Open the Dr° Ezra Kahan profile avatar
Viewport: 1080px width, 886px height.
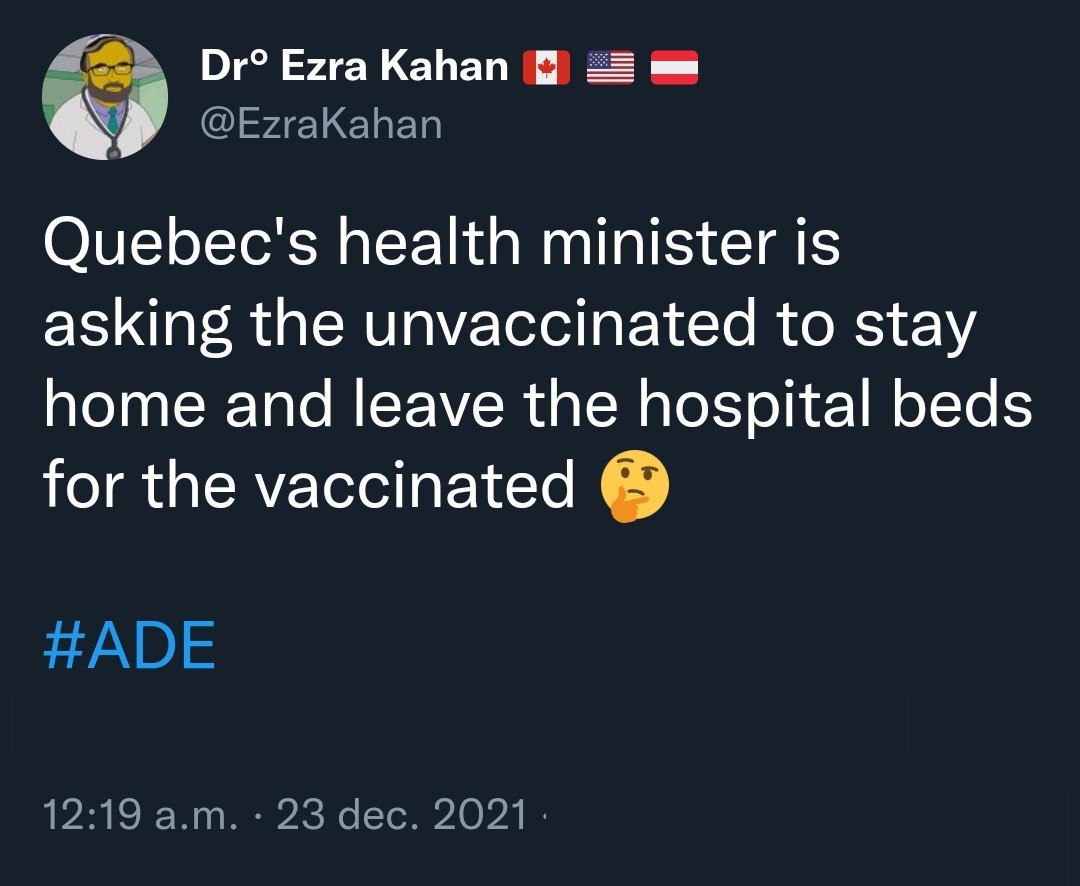point(104,97)
